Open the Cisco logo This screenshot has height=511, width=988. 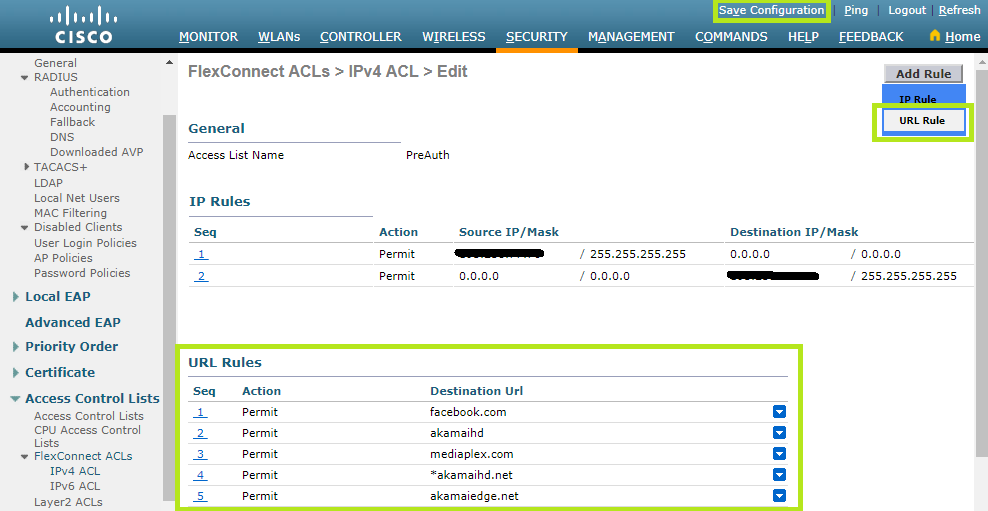point(83,26)
